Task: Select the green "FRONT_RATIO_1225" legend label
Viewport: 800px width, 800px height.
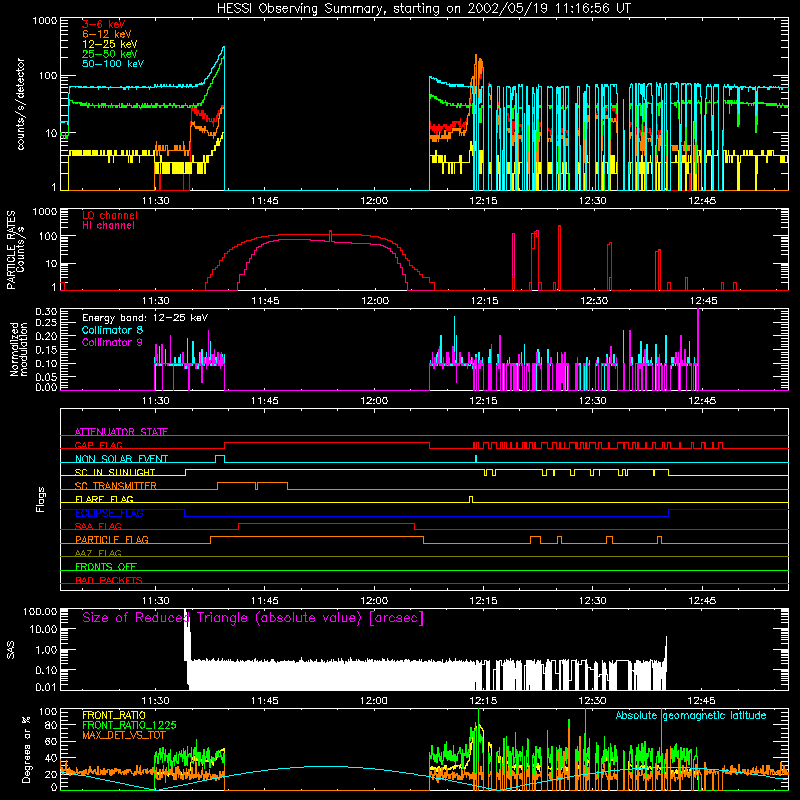Action: coord(129,725)
